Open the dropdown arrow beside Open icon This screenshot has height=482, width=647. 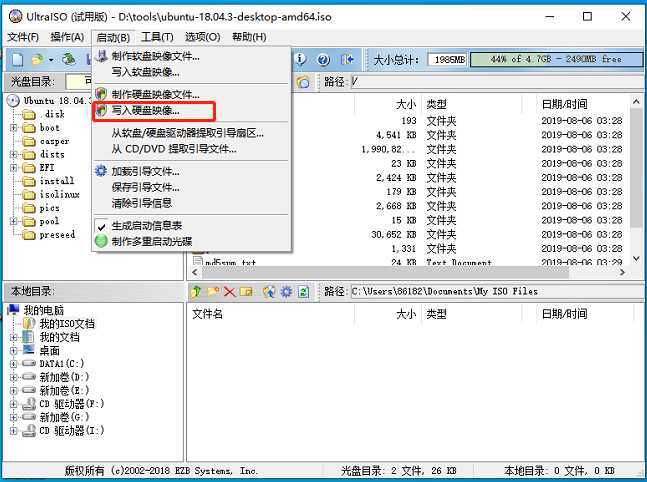(x=51, y=60)
